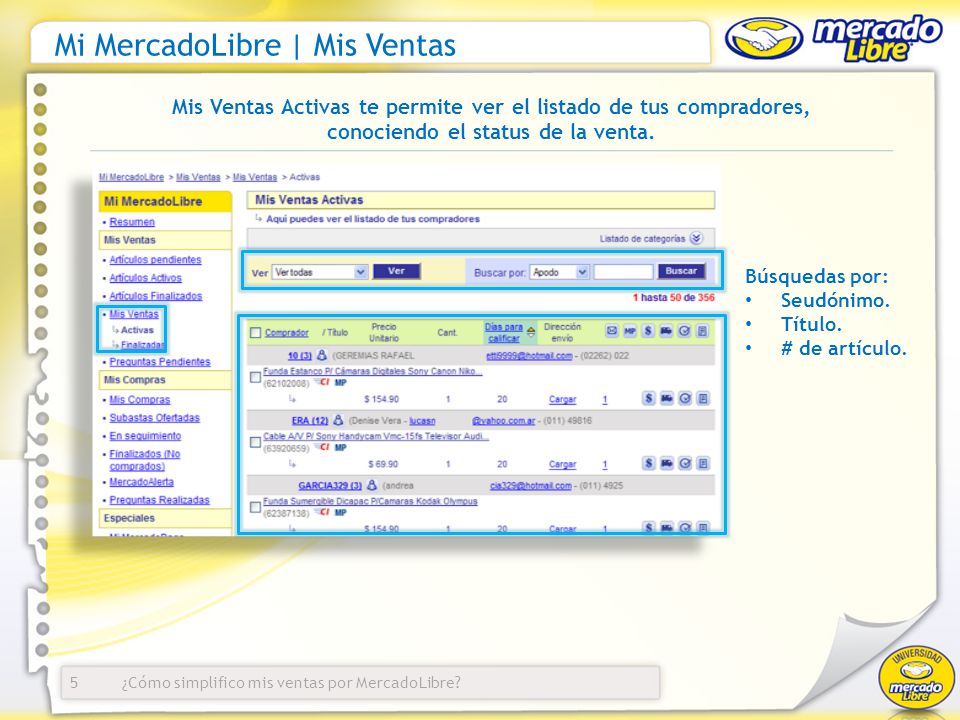Image resolution: width=960 pixels, height=720 pixels.
Task: Check the Cable A/V Sony Handycam checkbox
Action: [255, 442]
